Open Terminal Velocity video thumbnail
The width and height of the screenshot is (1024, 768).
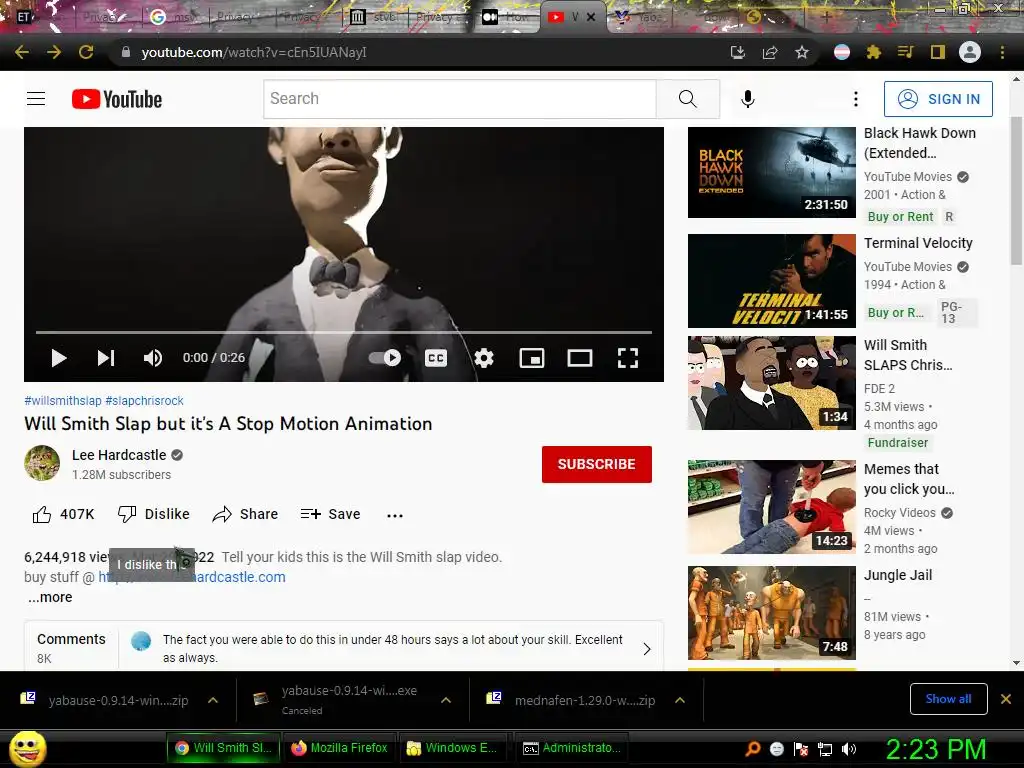pos(771,281)
